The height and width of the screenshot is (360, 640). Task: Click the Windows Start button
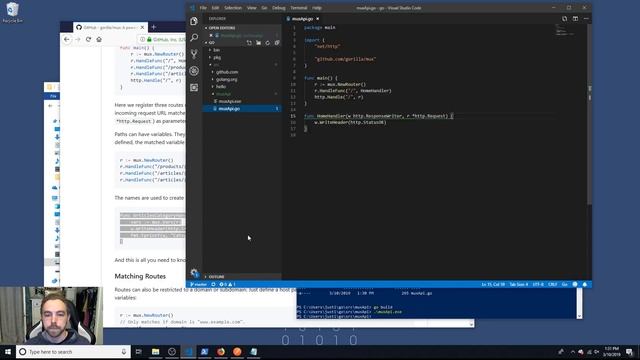tap(8, 351)
